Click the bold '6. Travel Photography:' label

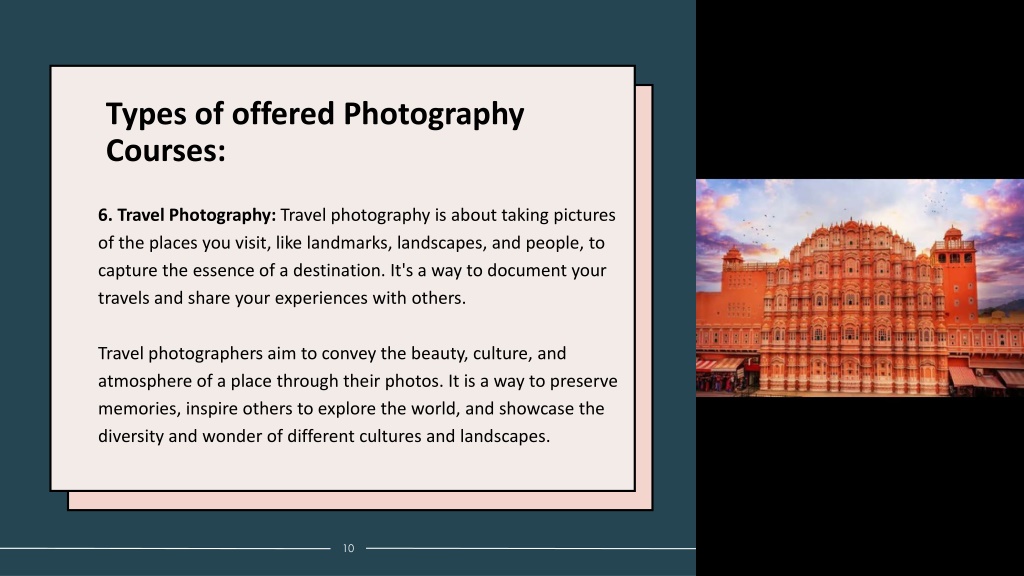pos(187,215)
